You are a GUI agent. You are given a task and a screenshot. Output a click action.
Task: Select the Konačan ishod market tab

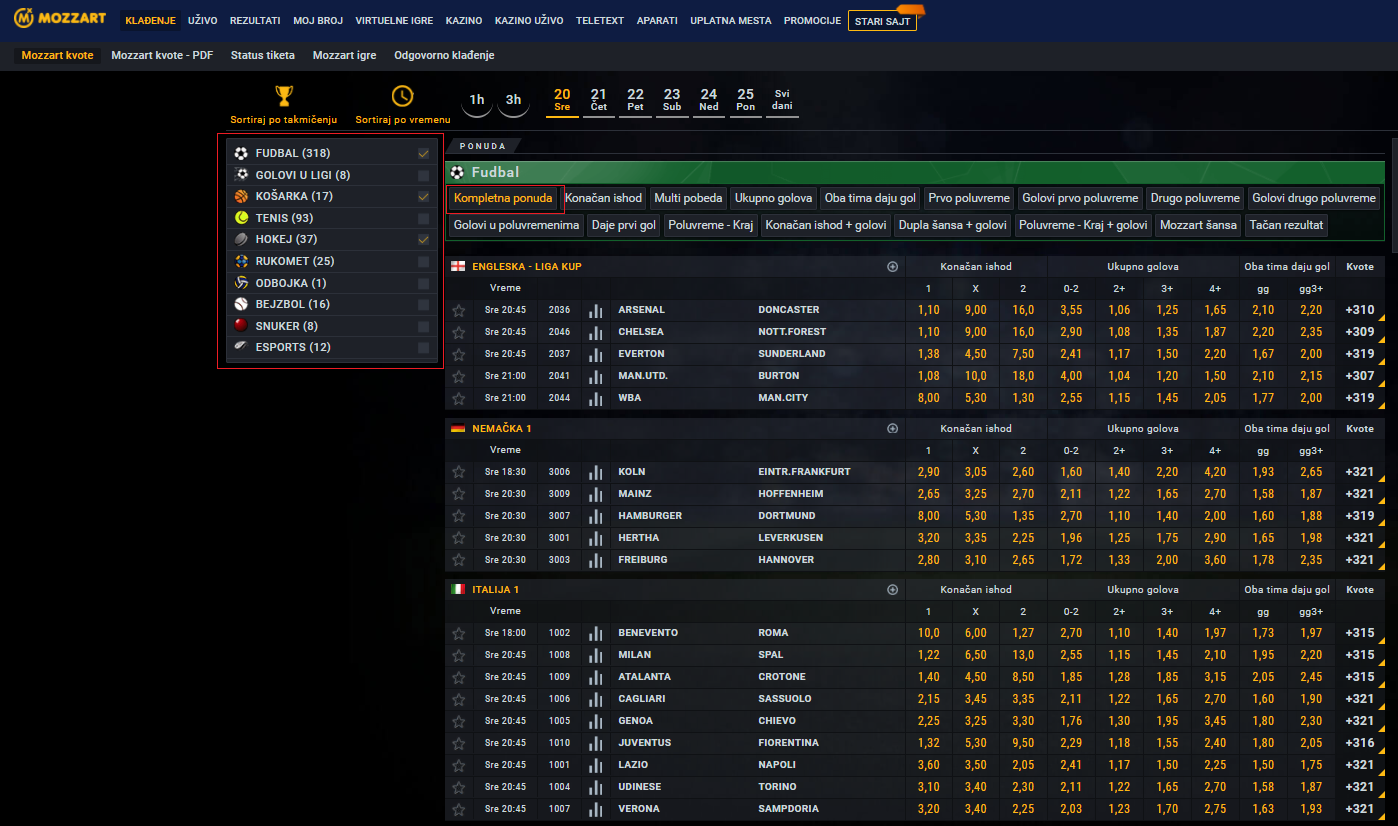pos(604,198)
